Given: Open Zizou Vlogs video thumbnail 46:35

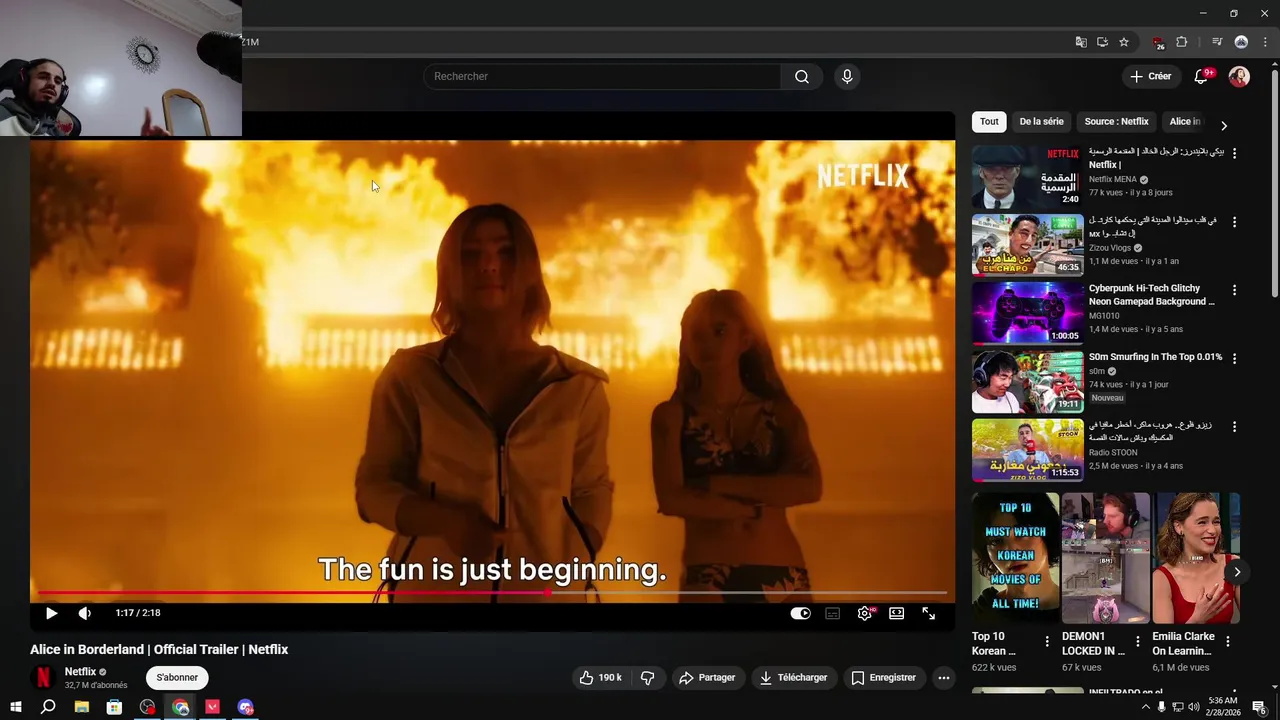Looking at the screenshot, I should pyautogui.click(x=1027, y=244).
